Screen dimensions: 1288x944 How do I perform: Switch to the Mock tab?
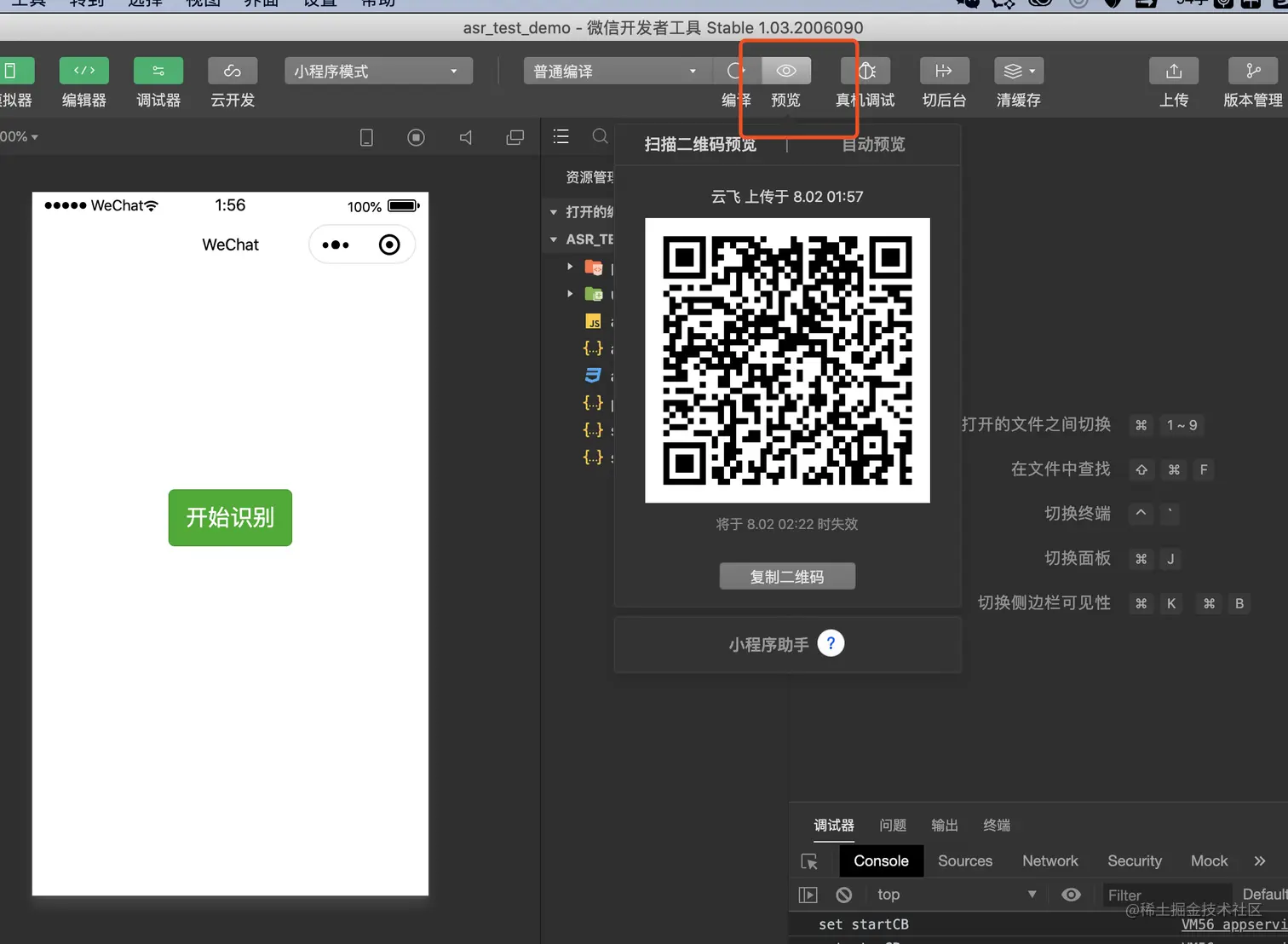pyautogui.click(x=1210, y=861)
